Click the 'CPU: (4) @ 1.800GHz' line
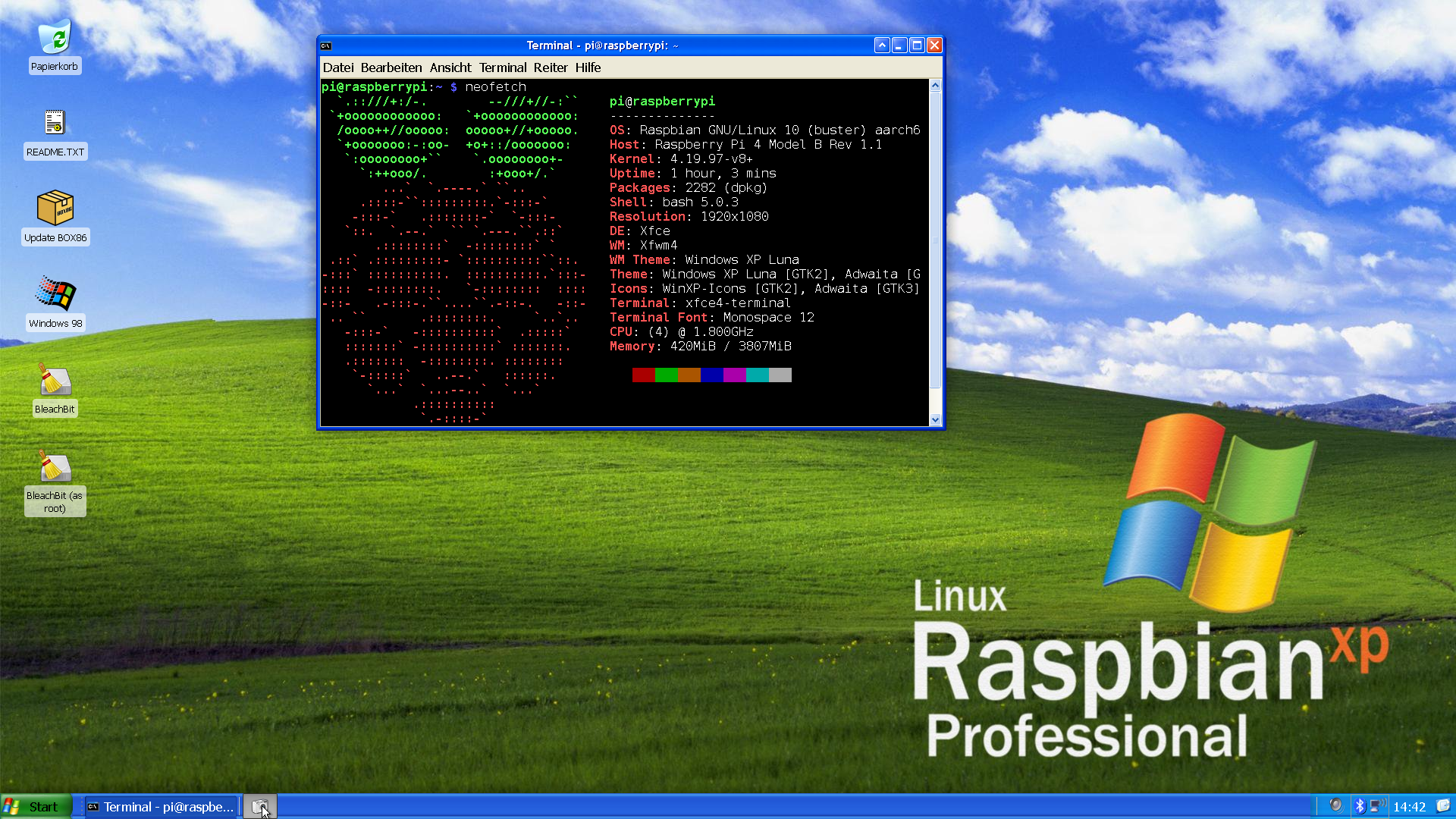1456x819 pixels. tap(681, 332)
